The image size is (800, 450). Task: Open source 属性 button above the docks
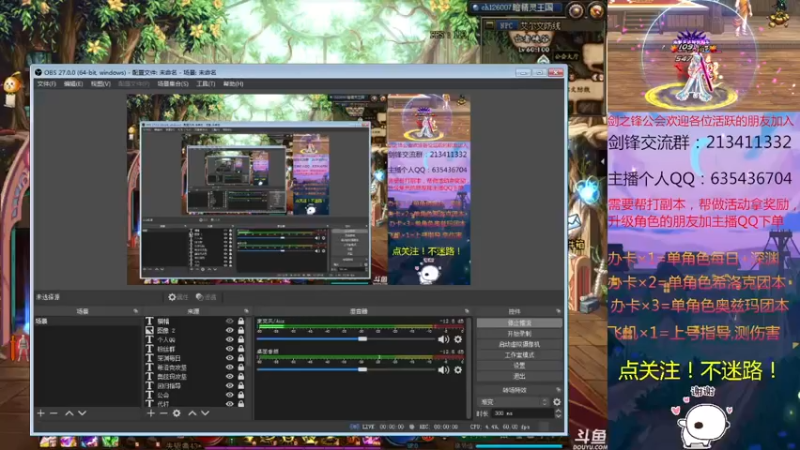coord(179,297)
